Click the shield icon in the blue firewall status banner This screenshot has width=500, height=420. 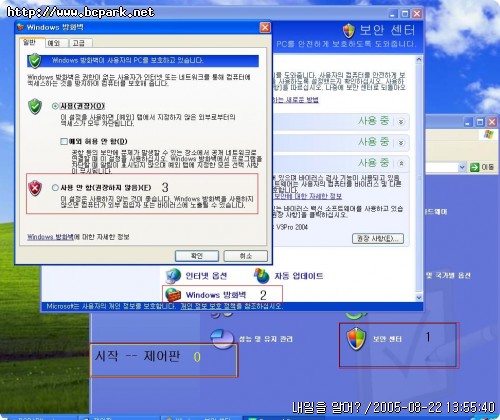[x=35, y=61]
